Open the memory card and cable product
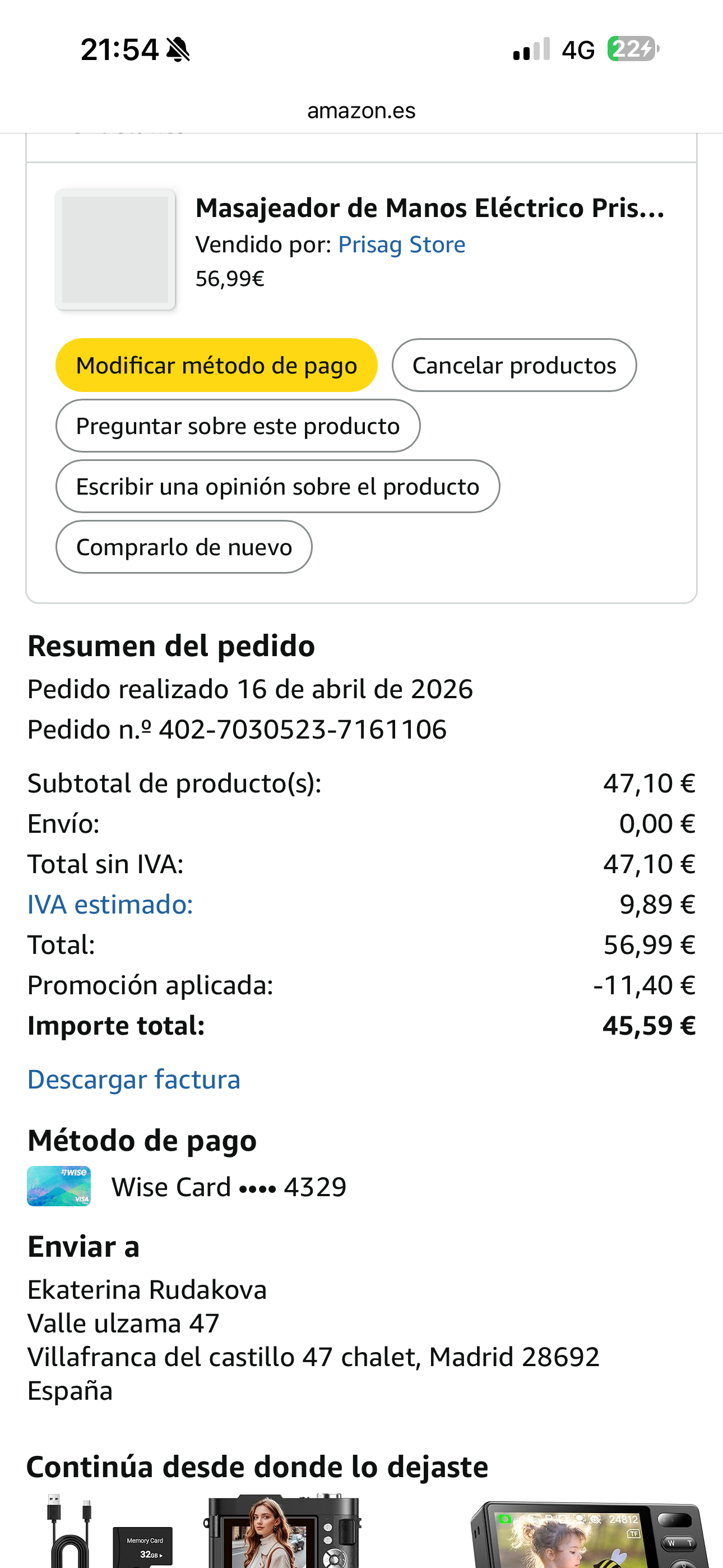723x1568 pixels. tap(109, 1531)
